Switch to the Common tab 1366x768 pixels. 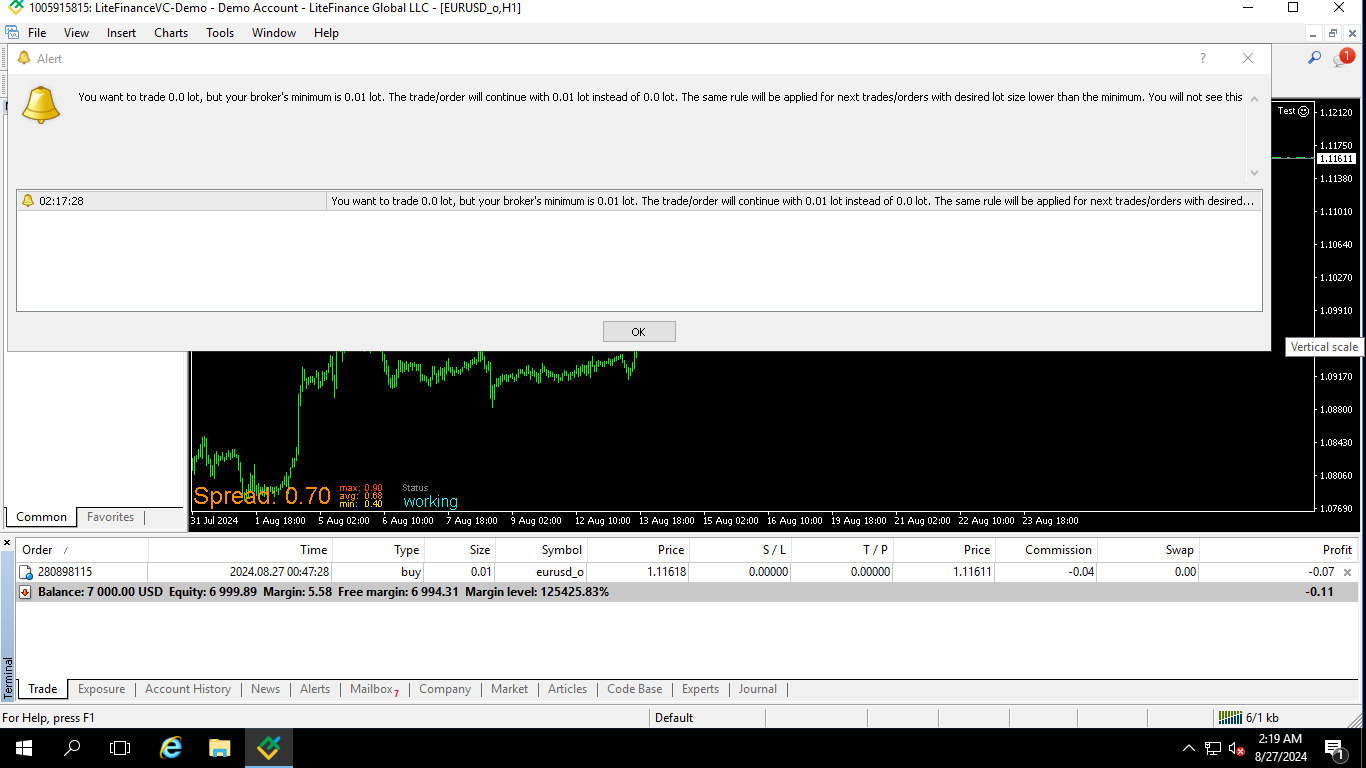[41, 517]
